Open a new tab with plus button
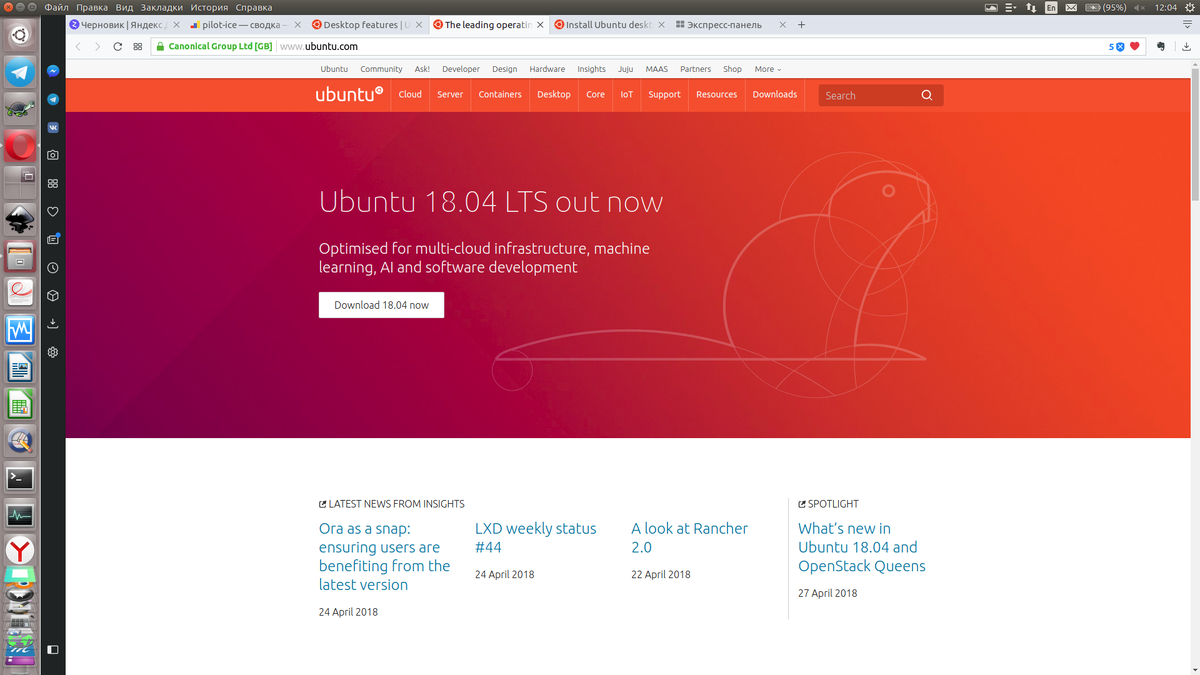 click(801, 25)
